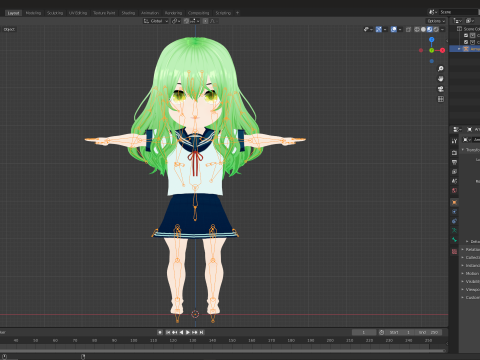The height and width of the screenshot is (360, 480).
Task: Switch to the Animation workspace tab
Action: [150, 13]
